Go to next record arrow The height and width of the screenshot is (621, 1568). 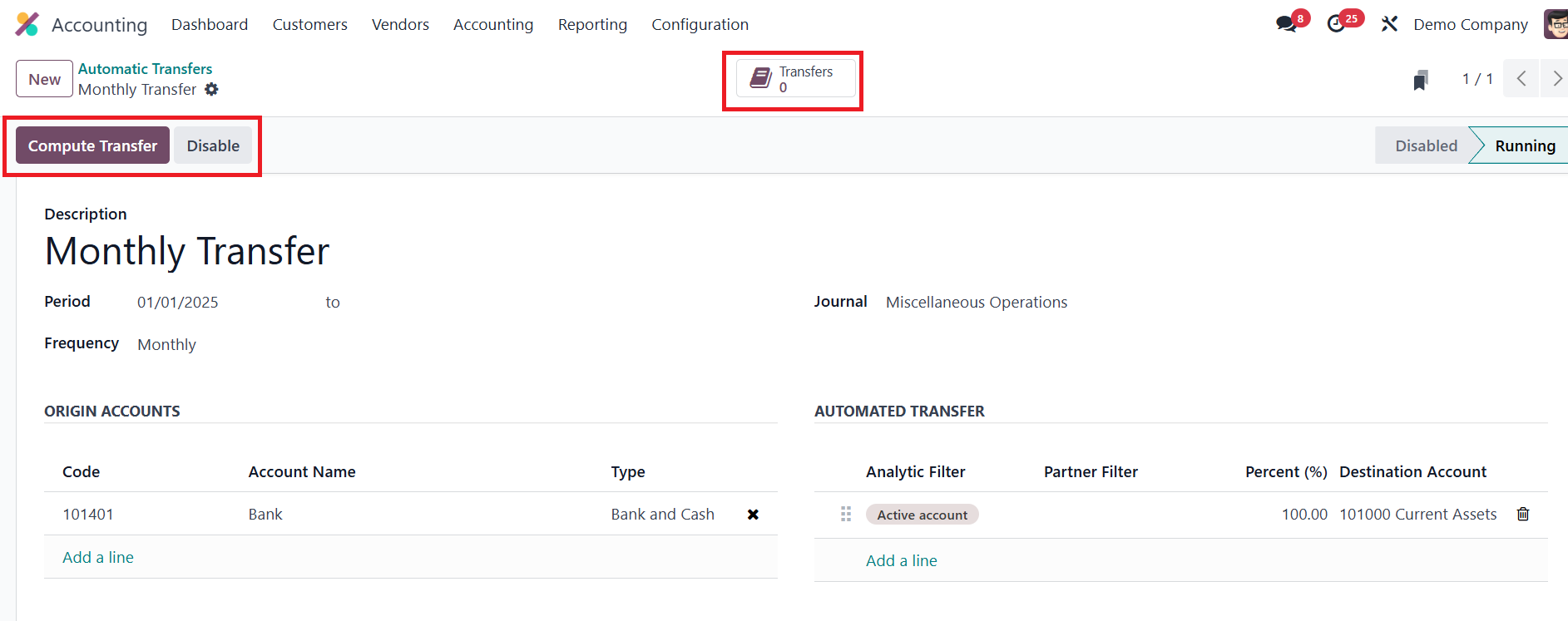click(x=1557, y=79)
